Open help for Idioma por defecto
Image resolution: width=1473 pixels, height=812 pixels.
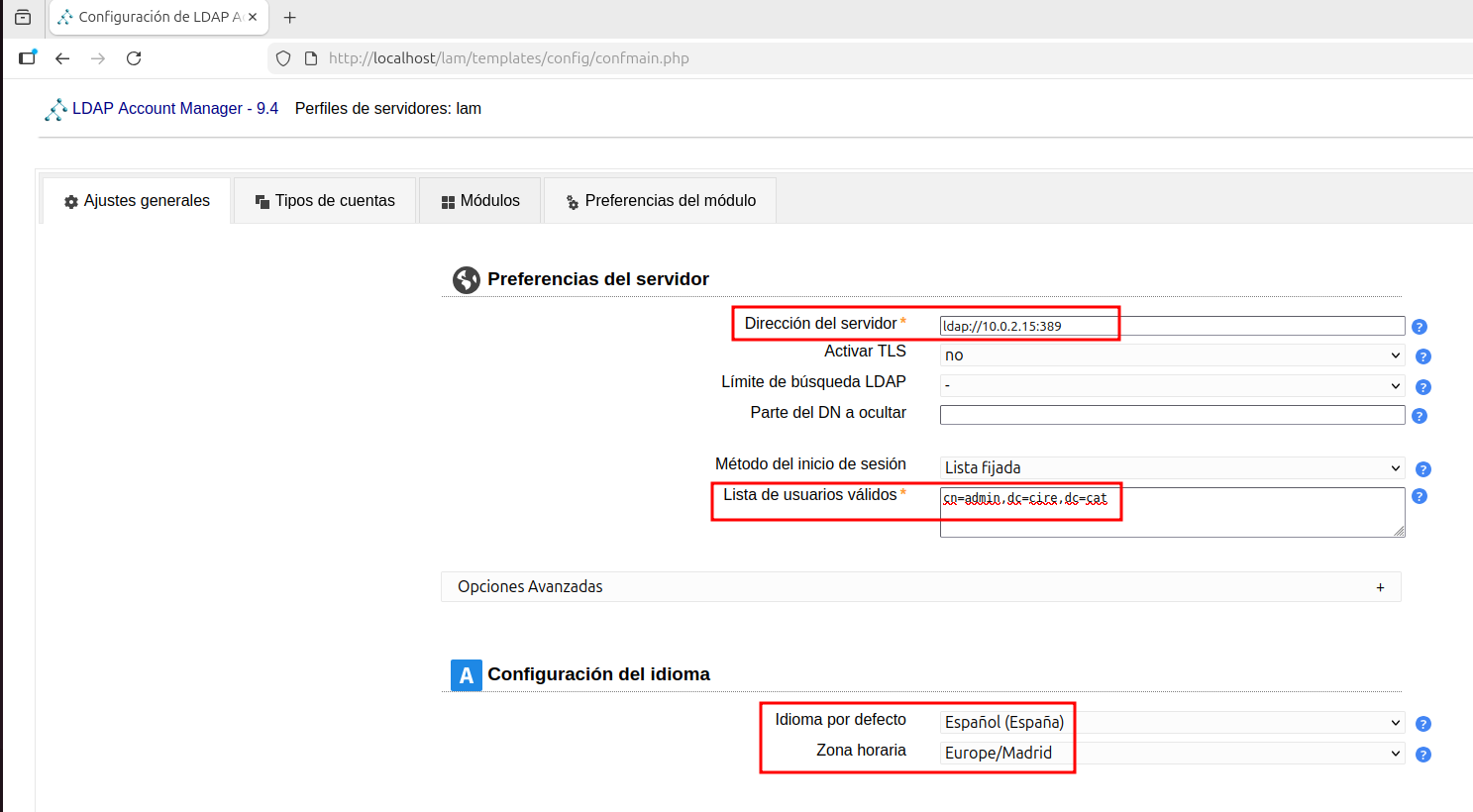pos(1422,723)
